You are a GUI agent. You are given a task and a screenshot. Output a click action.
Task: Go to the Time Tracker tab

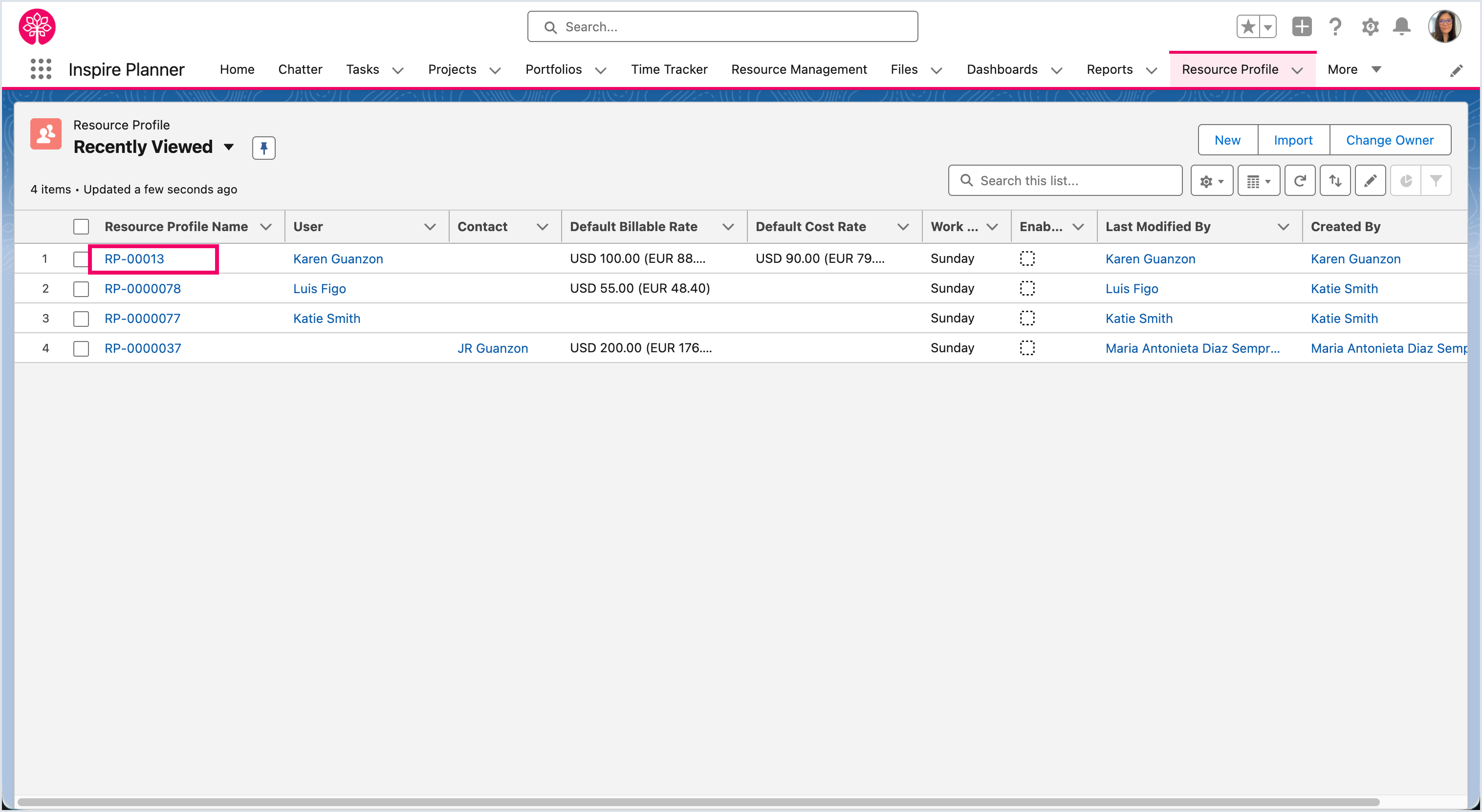pyautogui.click(x=669, y=69)
